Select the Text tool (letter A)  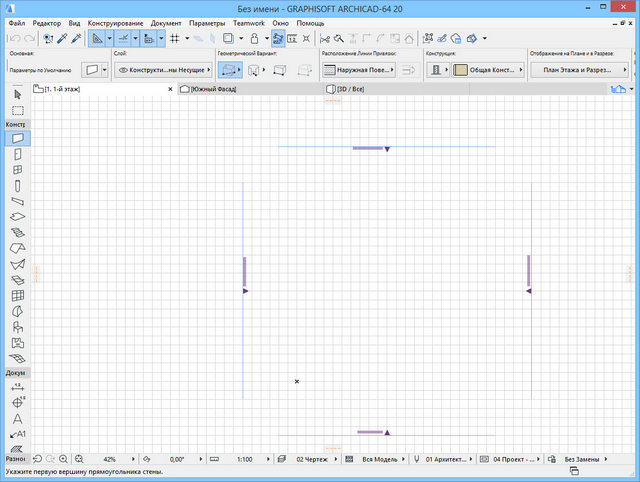pyautogui.click(x=17, y=418)
